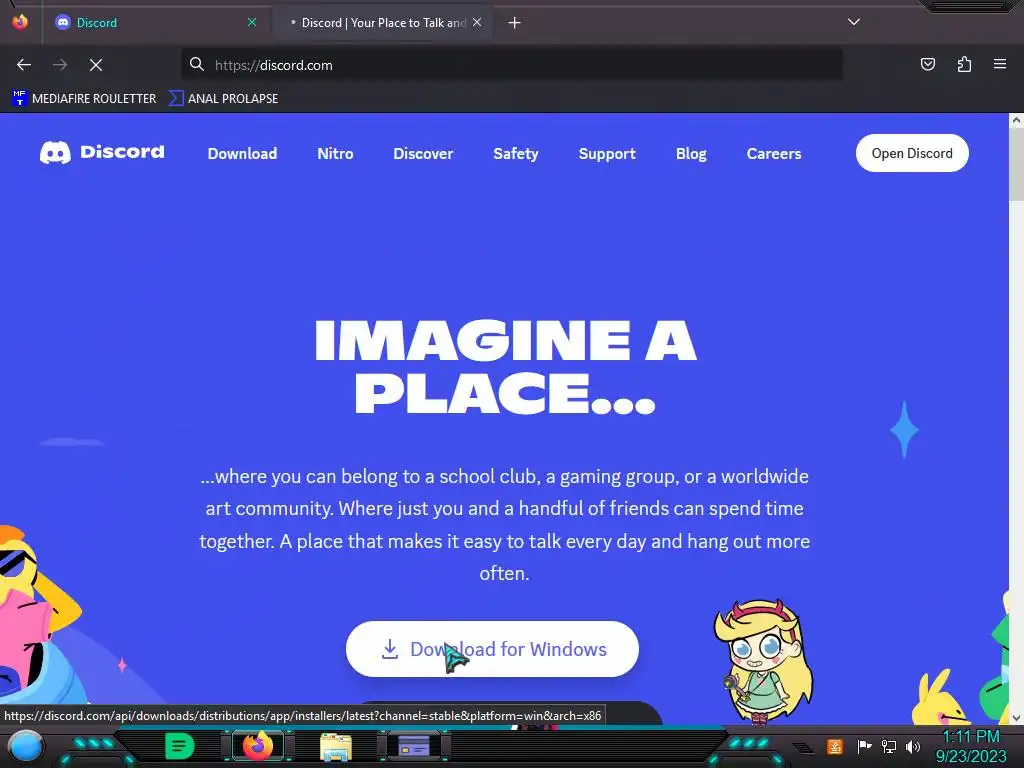The width and height of the screenshot is (1024, 768).
Task: Click the orange Java tray icon
Action: click(835, 746)
